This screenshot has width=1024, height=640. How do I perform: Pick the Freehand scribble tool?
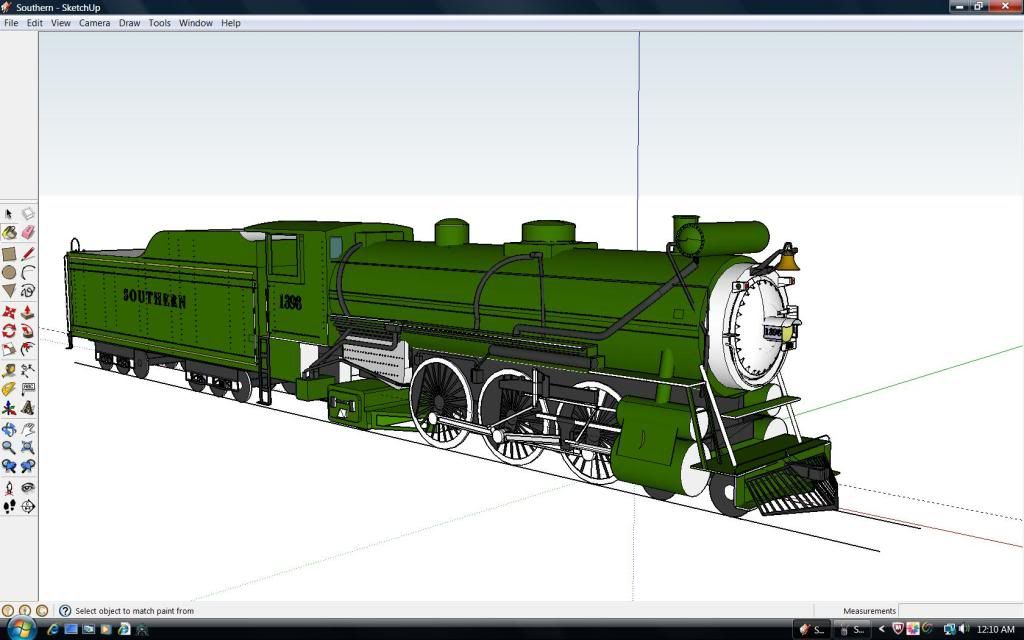coord(27,291)
